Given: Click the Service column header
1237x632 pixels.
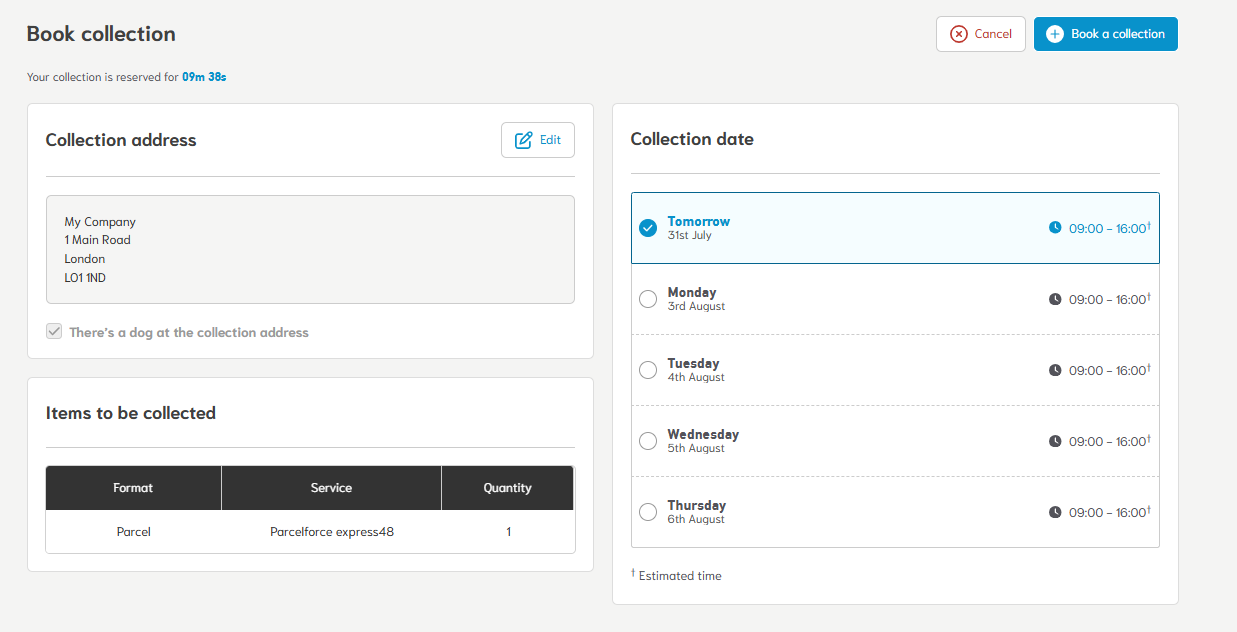Looking at the screenshot, I should 331,488.
